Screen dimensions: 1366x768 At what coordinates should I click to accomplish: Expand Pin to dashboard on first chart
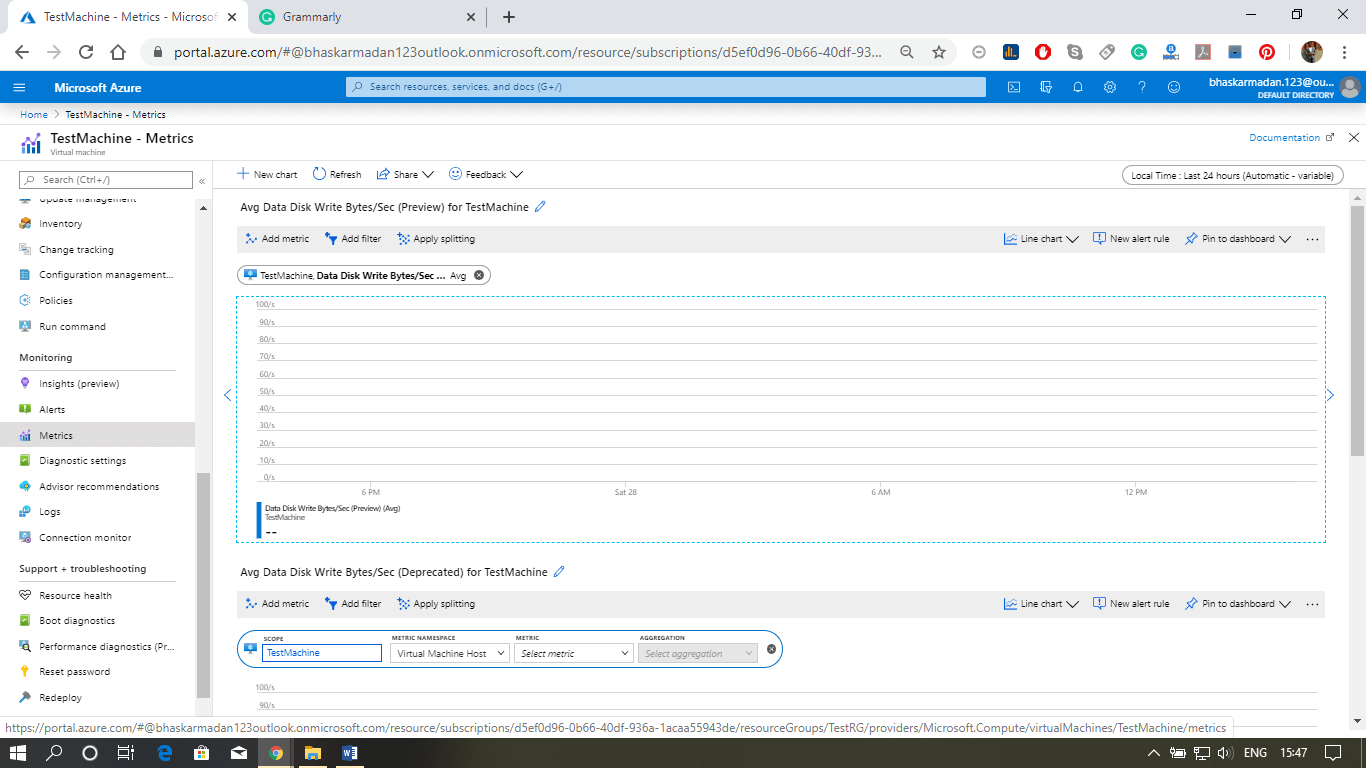coord(1238,239)
